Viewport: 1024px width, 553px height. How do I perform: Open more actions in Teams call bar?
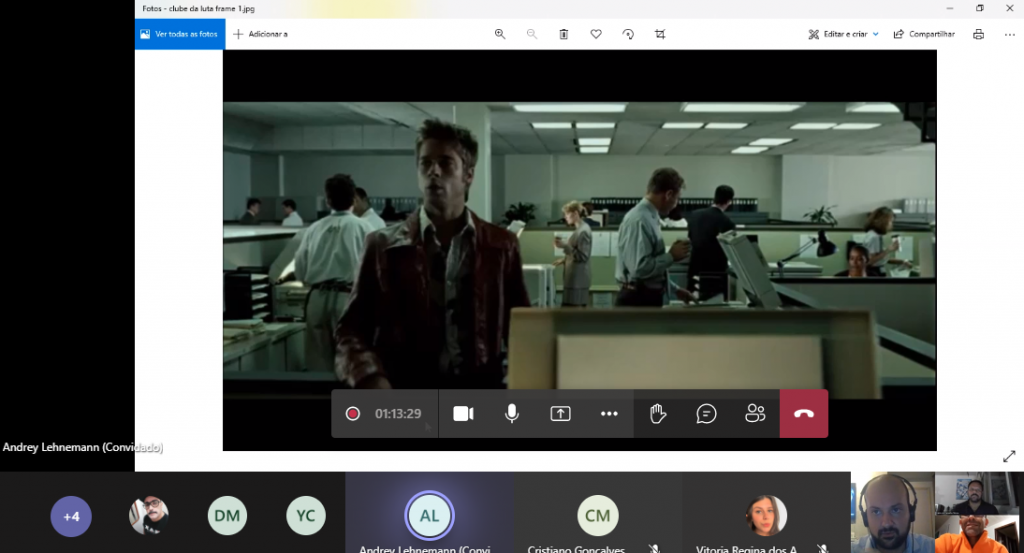point(609,413)
